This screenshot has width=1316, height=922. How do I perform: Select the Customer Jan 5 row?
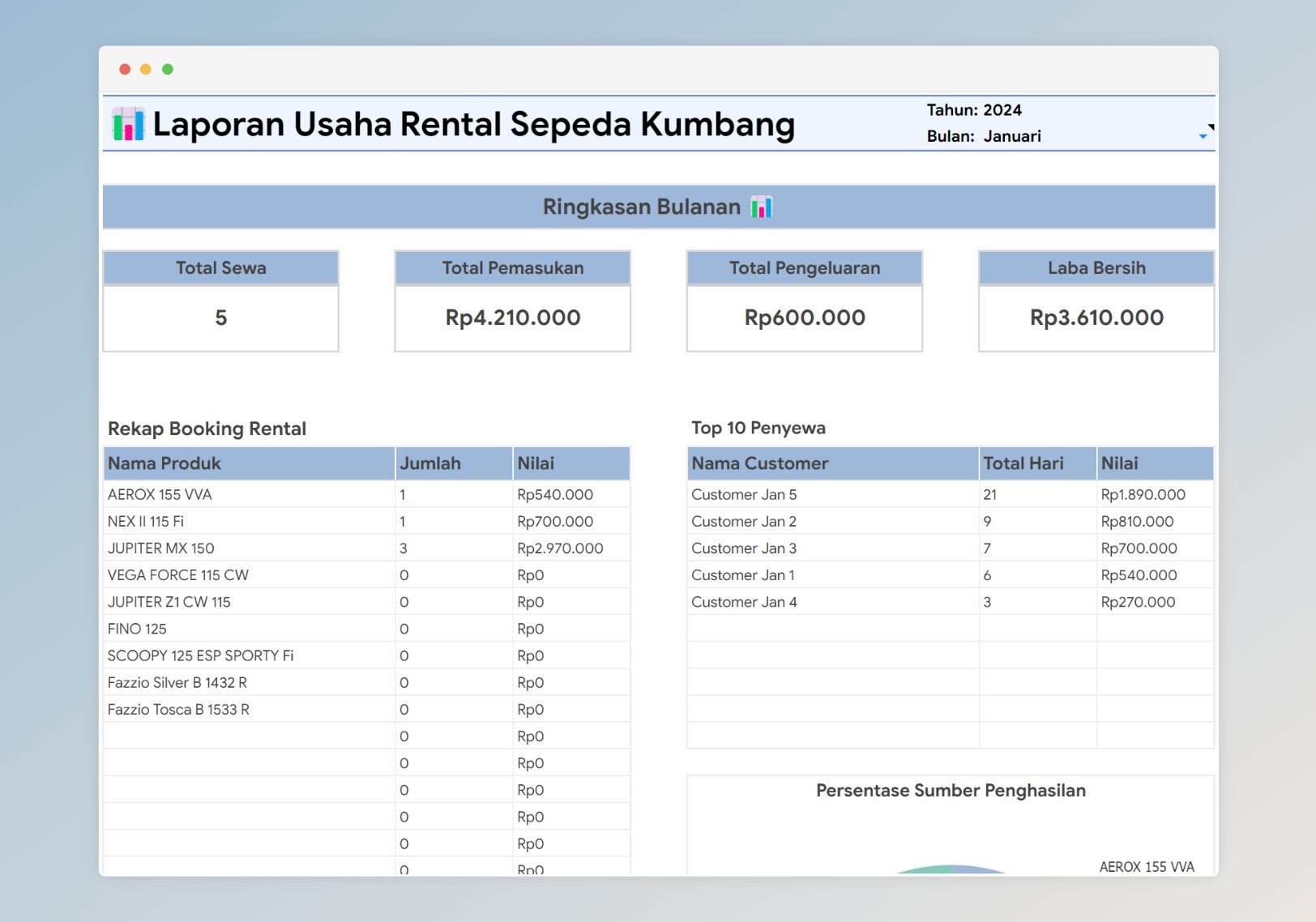950,494
